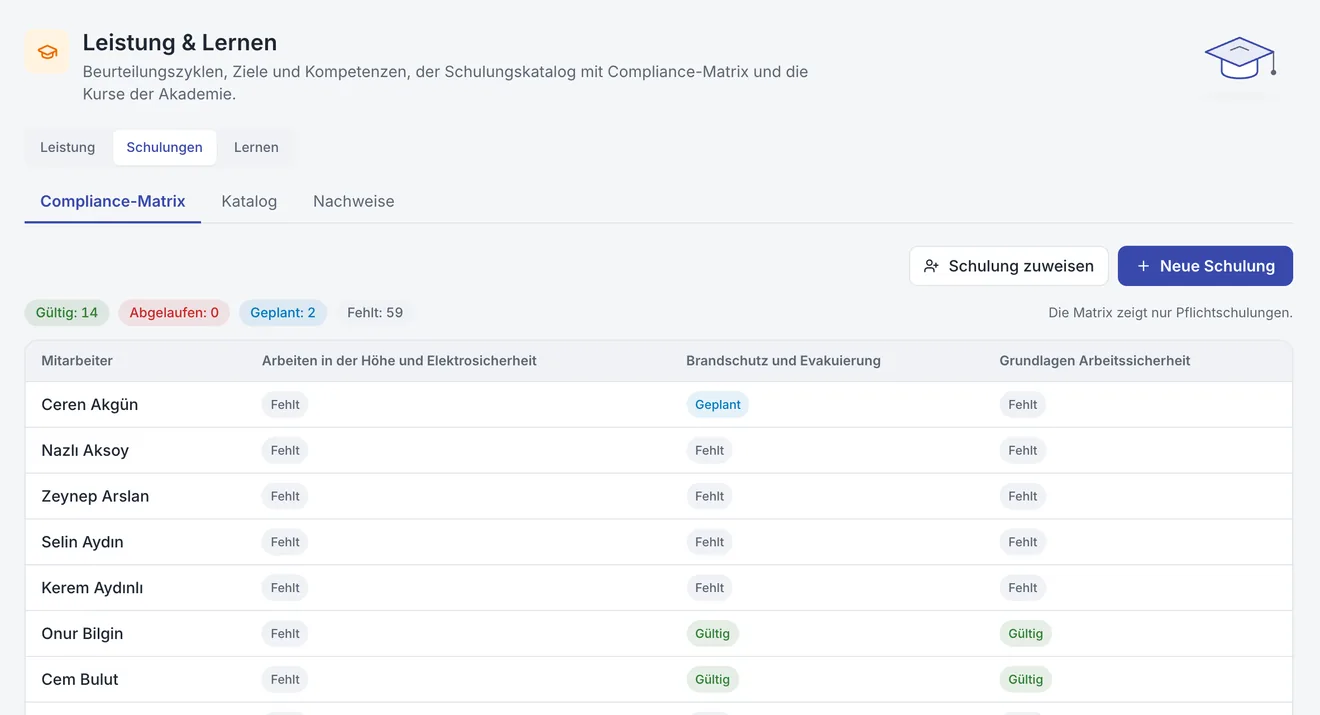1320x715 pixels.
Task: Switch to the Katalog sub-tab
Action: click(249, 201)
